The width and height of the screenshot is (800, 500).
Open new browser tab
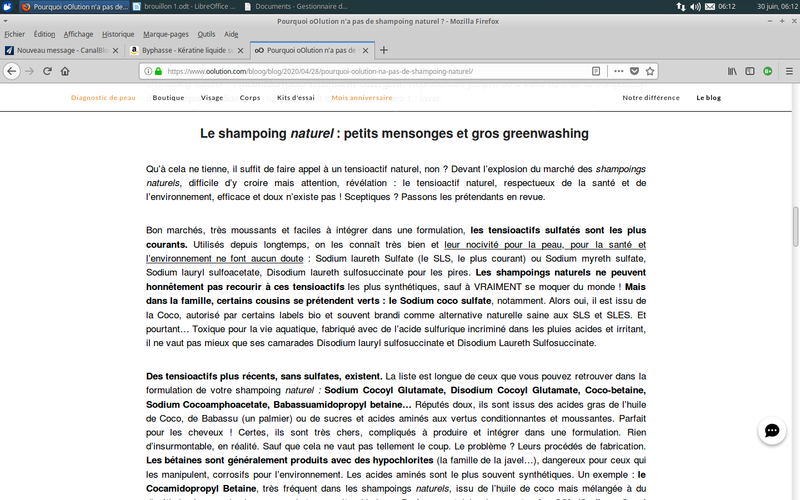click(x=384, y=50)
